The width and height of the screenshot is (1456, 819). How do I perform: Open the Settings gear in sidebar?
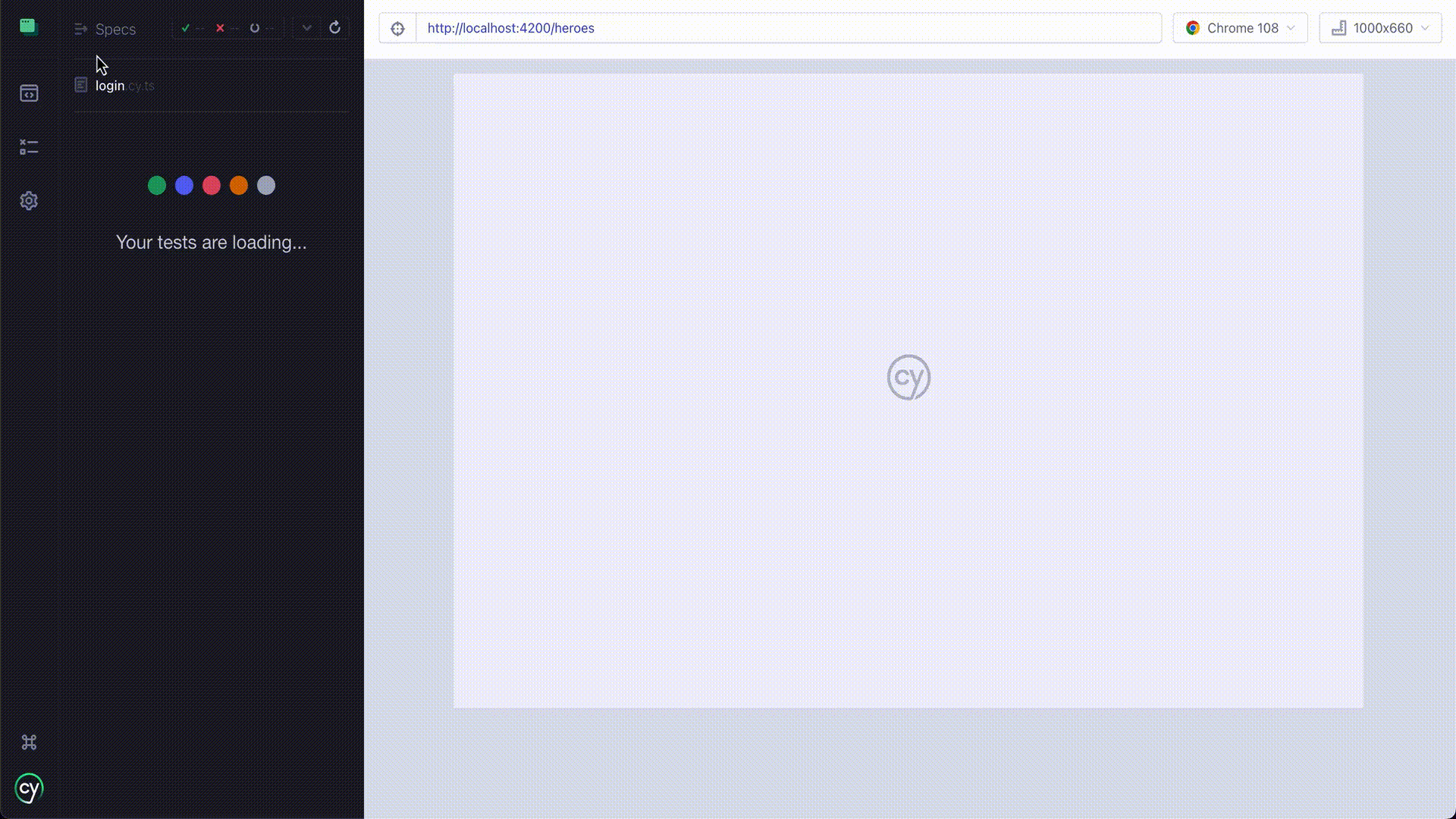click(29, 201)
